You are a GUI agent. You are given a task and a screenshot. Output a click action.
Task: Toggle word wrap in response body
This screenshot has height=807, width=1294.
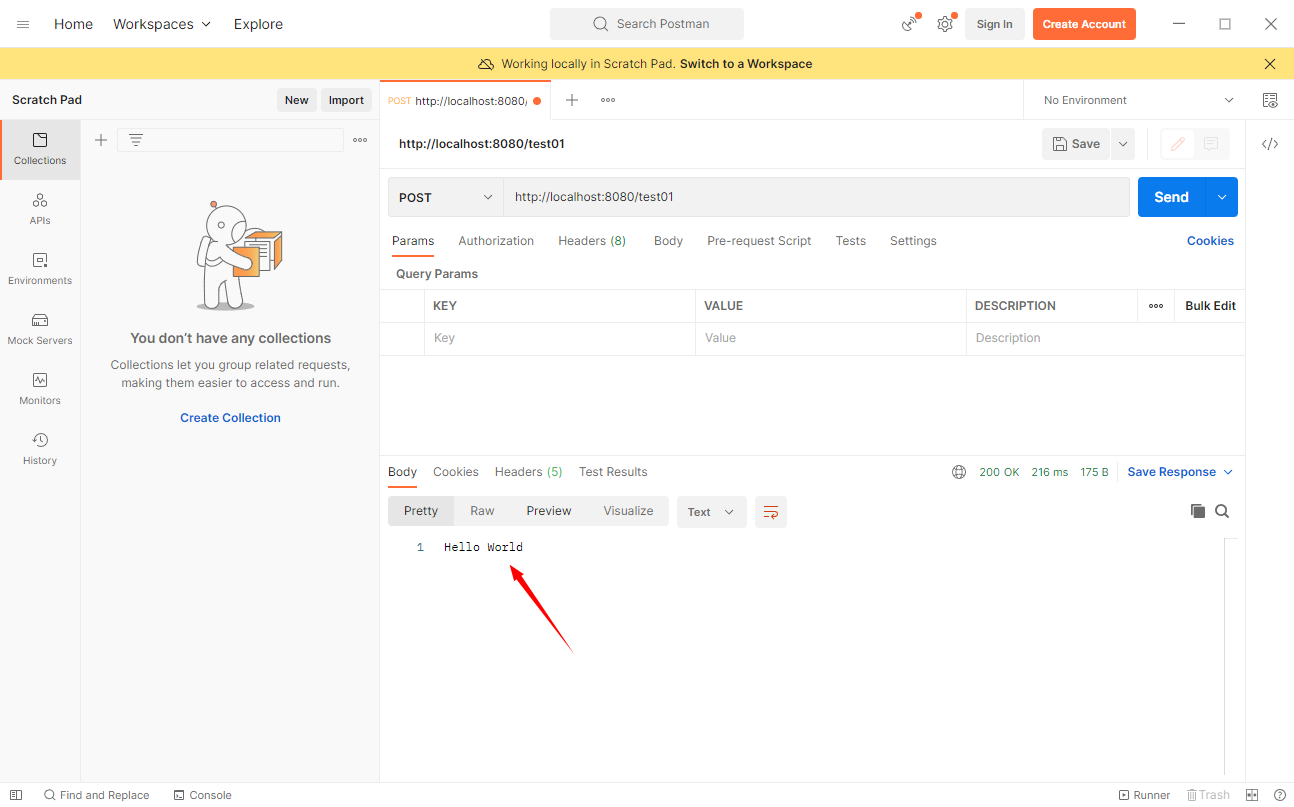(771, 512)
